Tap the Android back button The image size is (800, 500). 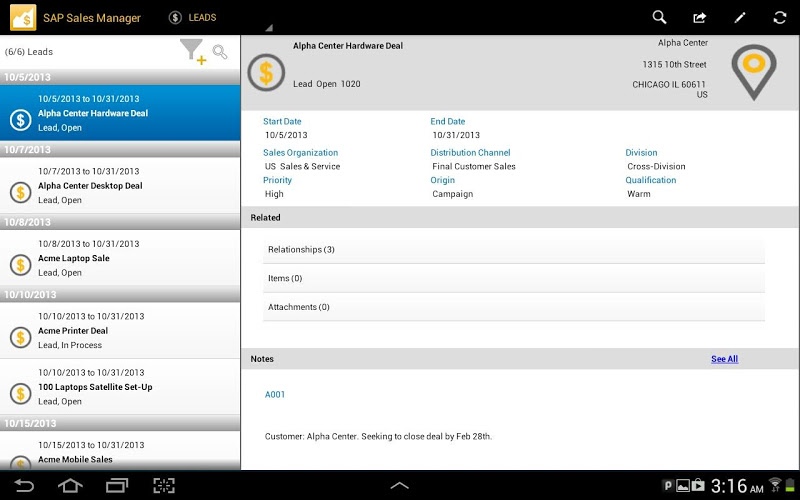point(23,485)
